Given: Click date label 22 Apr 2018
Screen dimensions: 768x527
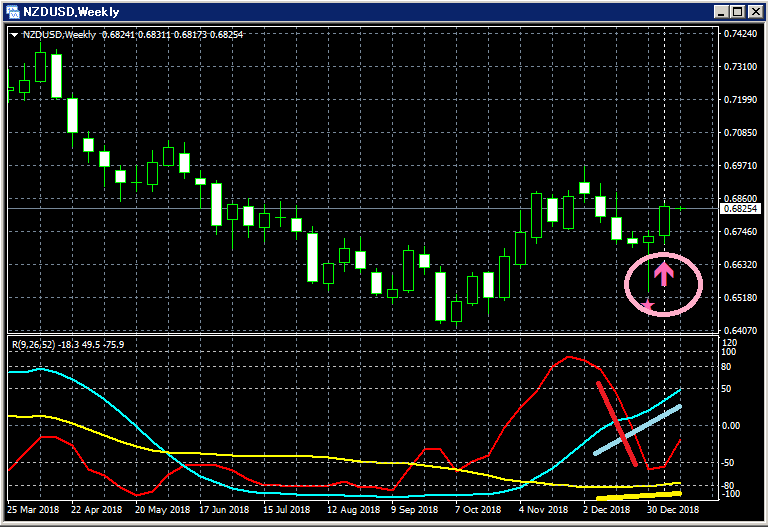Looking at the screenshot, I should click(x=96, y=509).
